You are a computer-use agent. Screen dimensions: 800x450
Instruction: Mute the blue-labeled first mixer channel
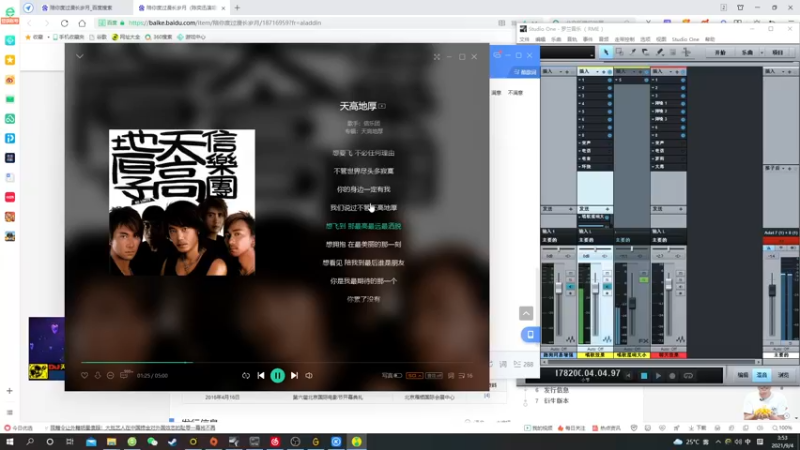click(570, 273)
